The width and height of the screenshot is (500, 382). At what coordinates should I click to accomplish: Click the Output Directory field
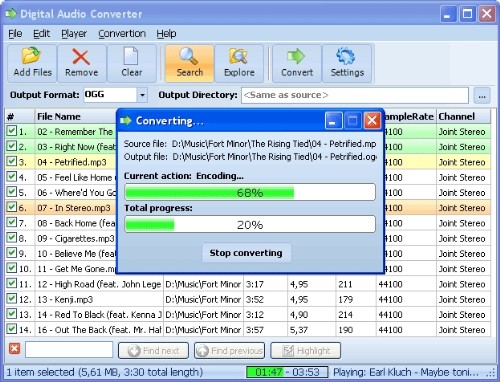coord(355,95)
